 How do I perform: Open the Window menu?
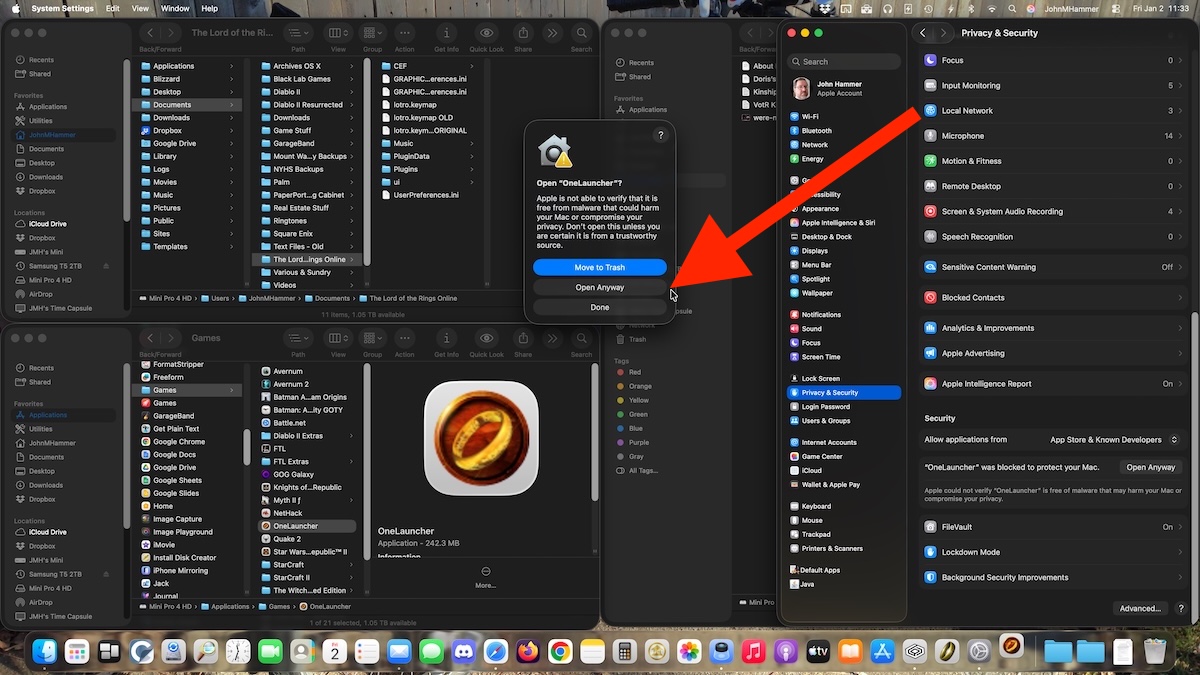click(x=175, y=8)
